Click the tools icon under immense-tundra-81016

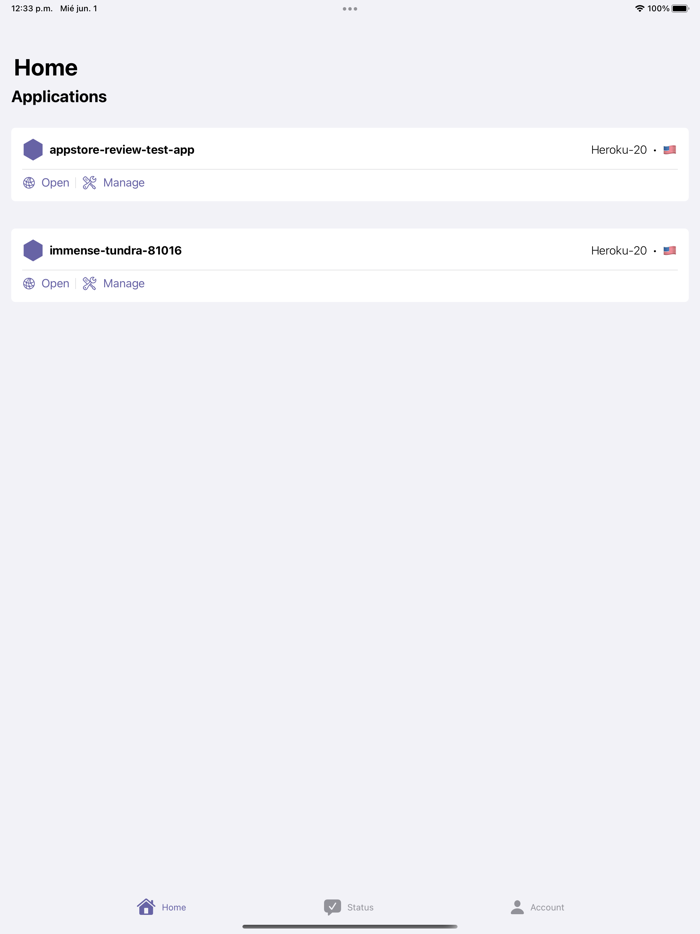click(x=90, y=284)
